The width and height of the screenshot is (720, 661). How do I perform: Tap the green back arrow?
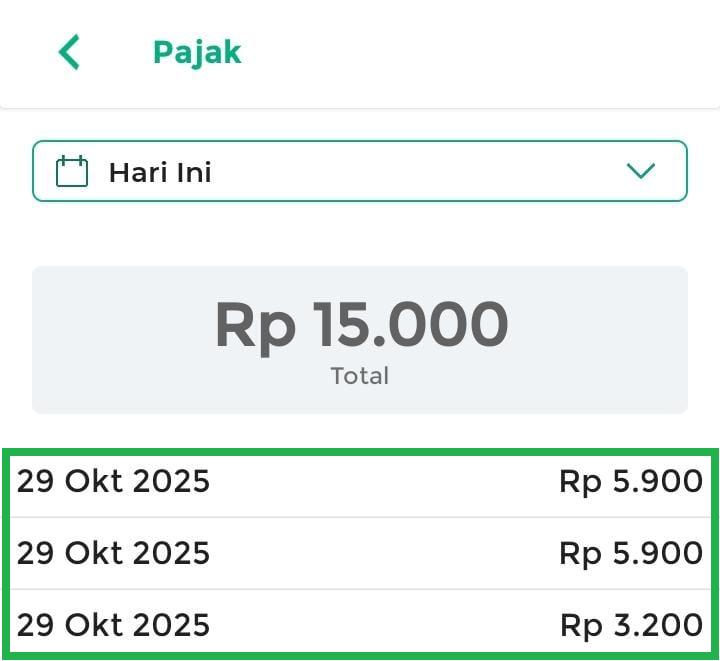[x=68, y=52]
